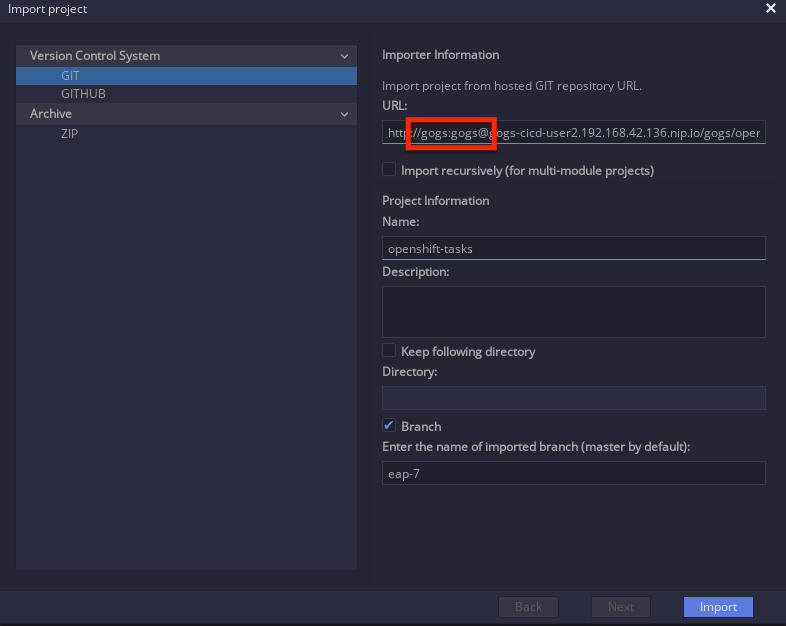
Task: Collapse the Archive section chevron
Action: 344,114
